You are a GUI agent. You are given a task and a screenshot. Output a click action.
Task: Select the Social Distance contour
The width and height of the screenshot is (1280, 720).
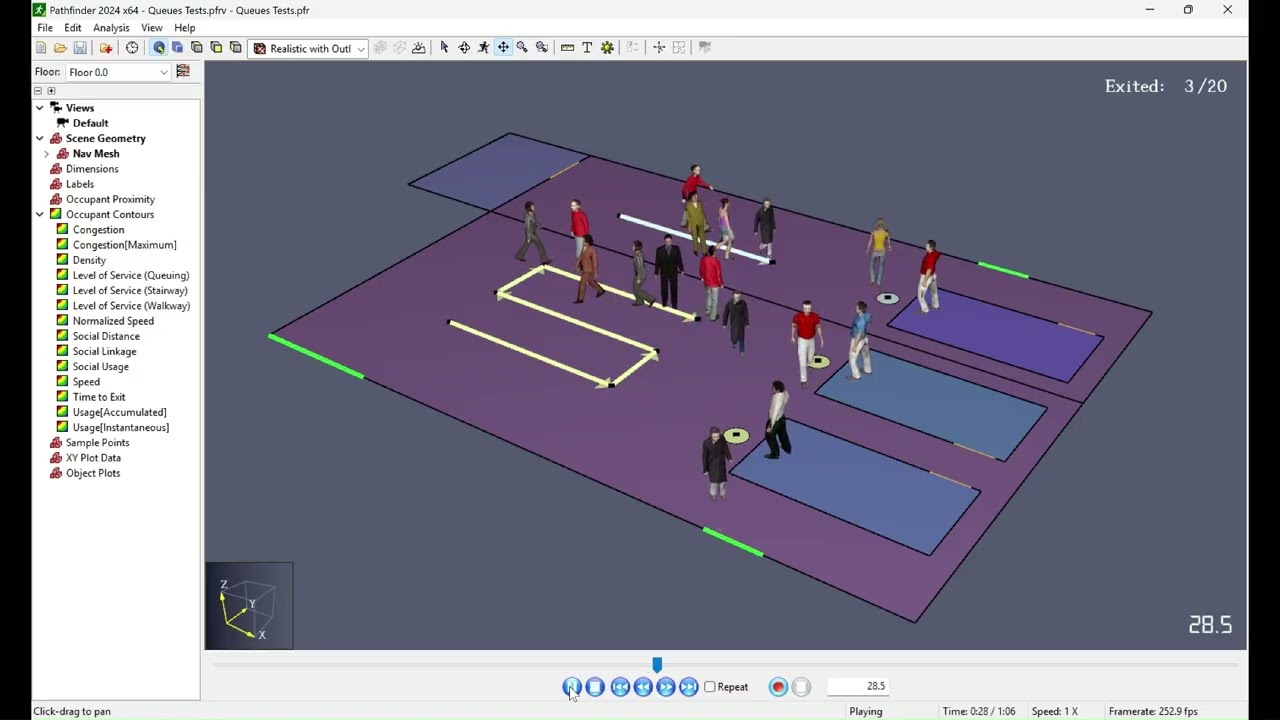(x=106, y=336)
